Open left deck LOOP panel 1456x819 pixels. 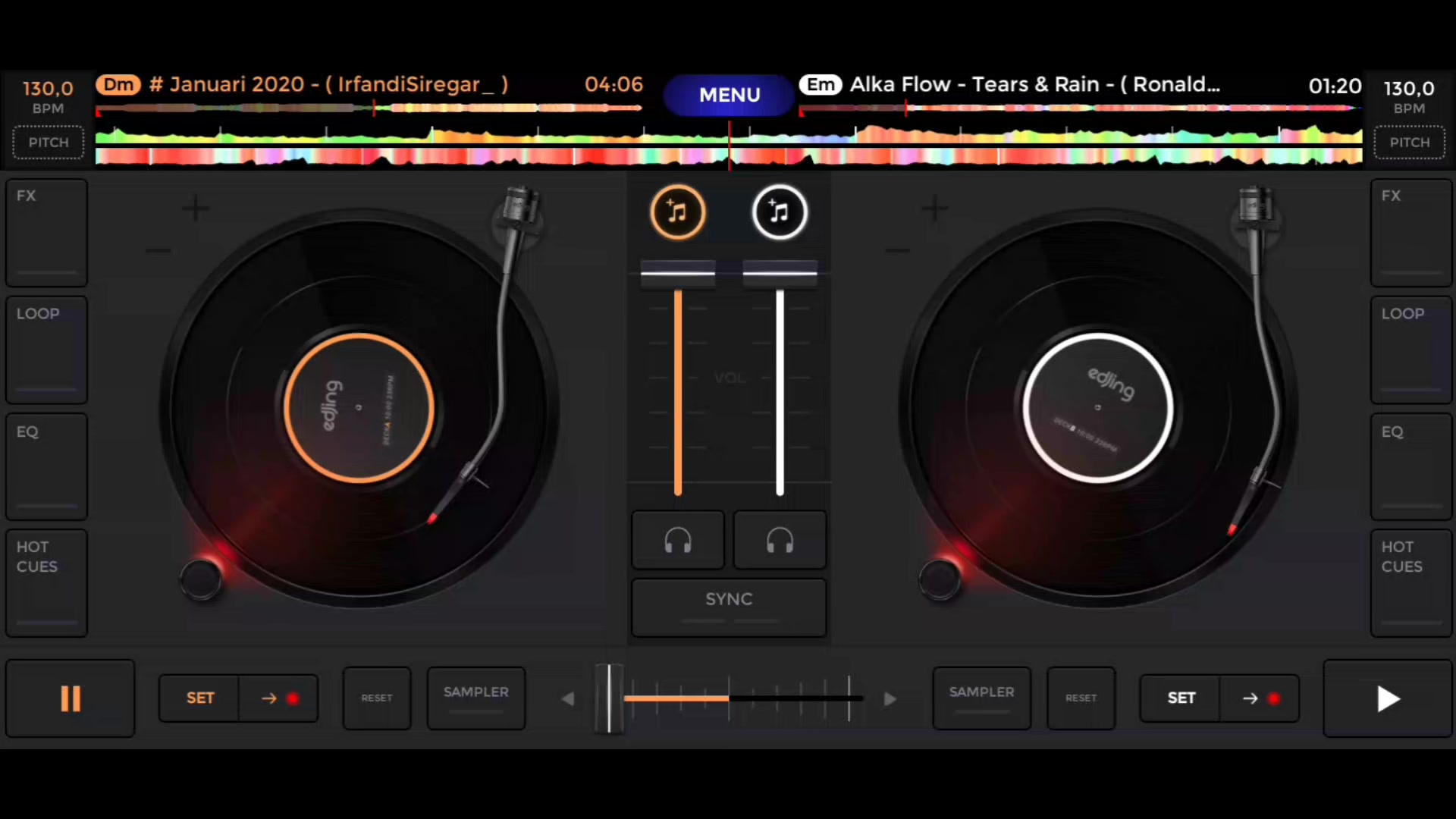[x=47, y=350]
